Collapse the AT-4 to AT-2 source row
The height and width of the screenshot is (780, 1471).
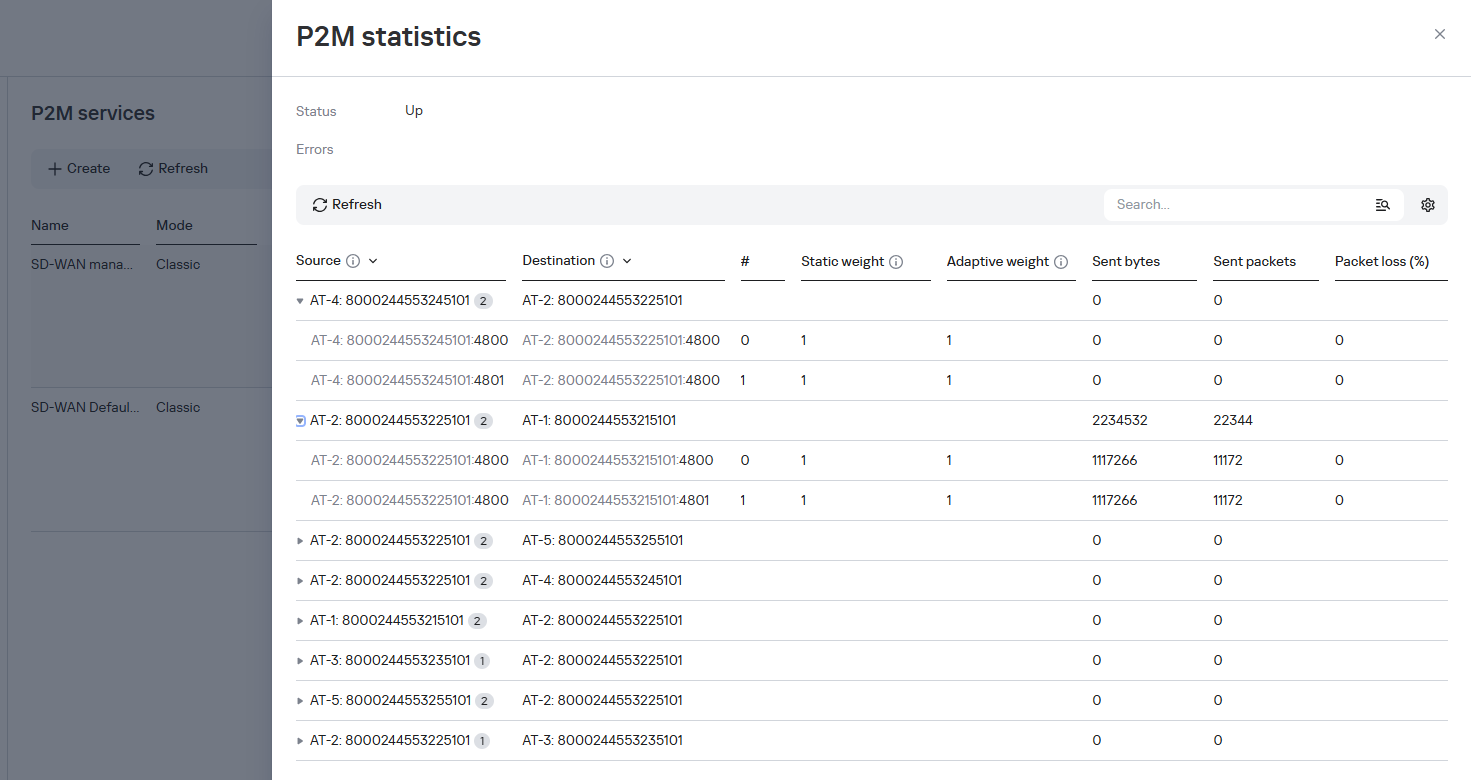click(x=300, y=301)
